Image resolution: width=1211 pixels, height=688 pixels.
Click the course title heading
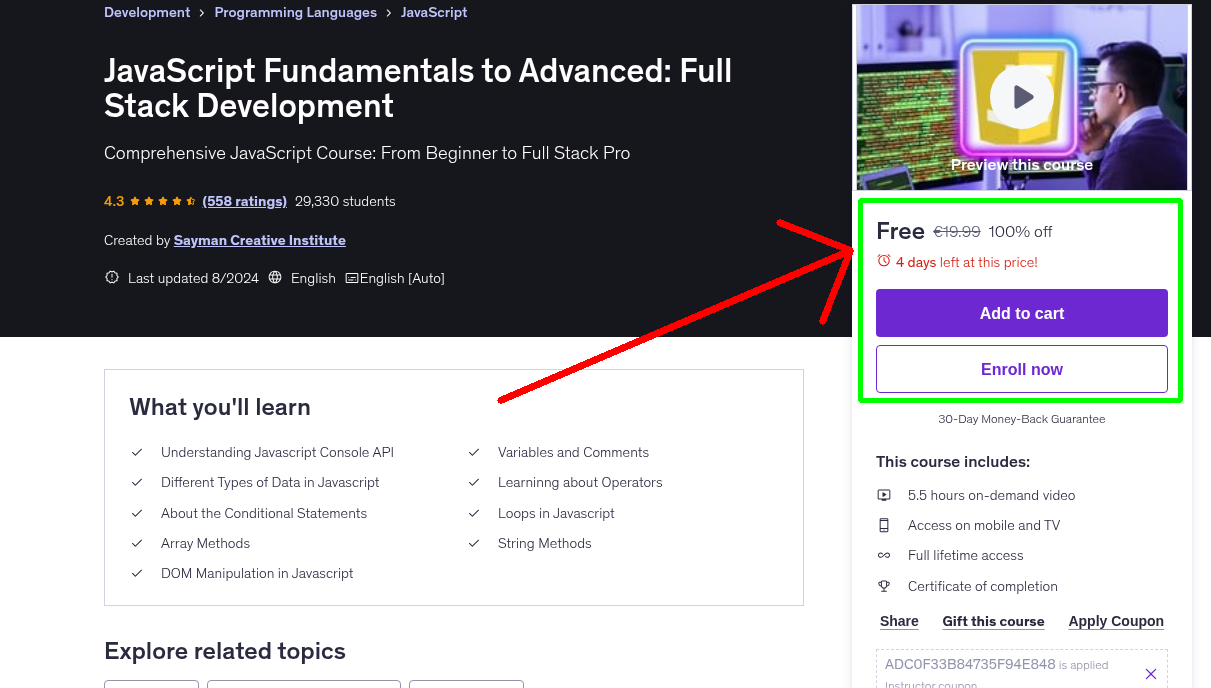[418, 88]
